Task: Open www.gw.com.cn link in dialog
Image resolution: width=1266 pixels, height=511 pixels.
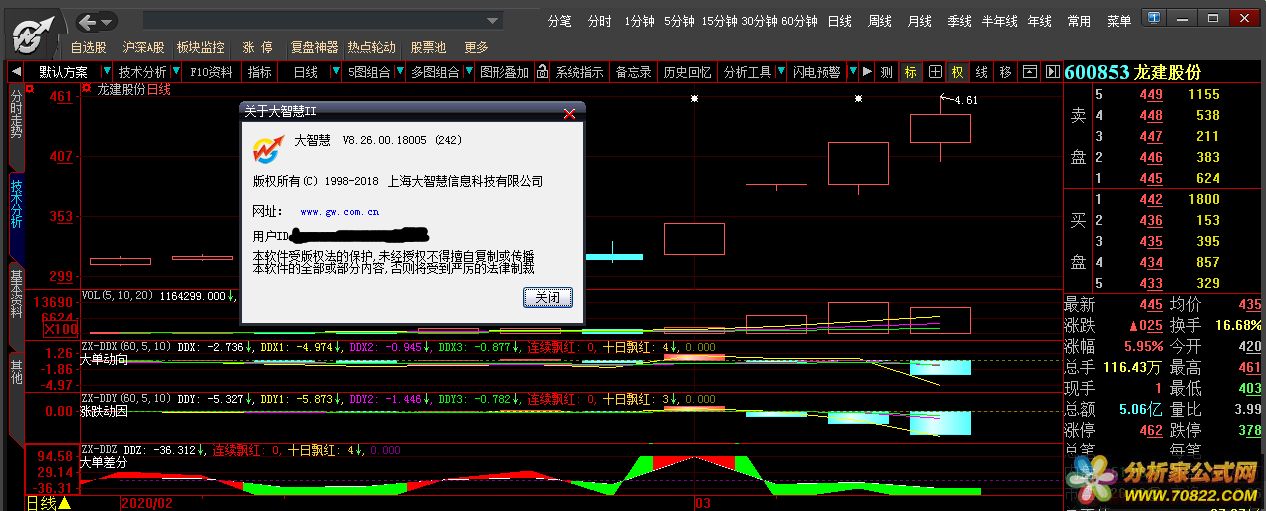Action: 339,212
